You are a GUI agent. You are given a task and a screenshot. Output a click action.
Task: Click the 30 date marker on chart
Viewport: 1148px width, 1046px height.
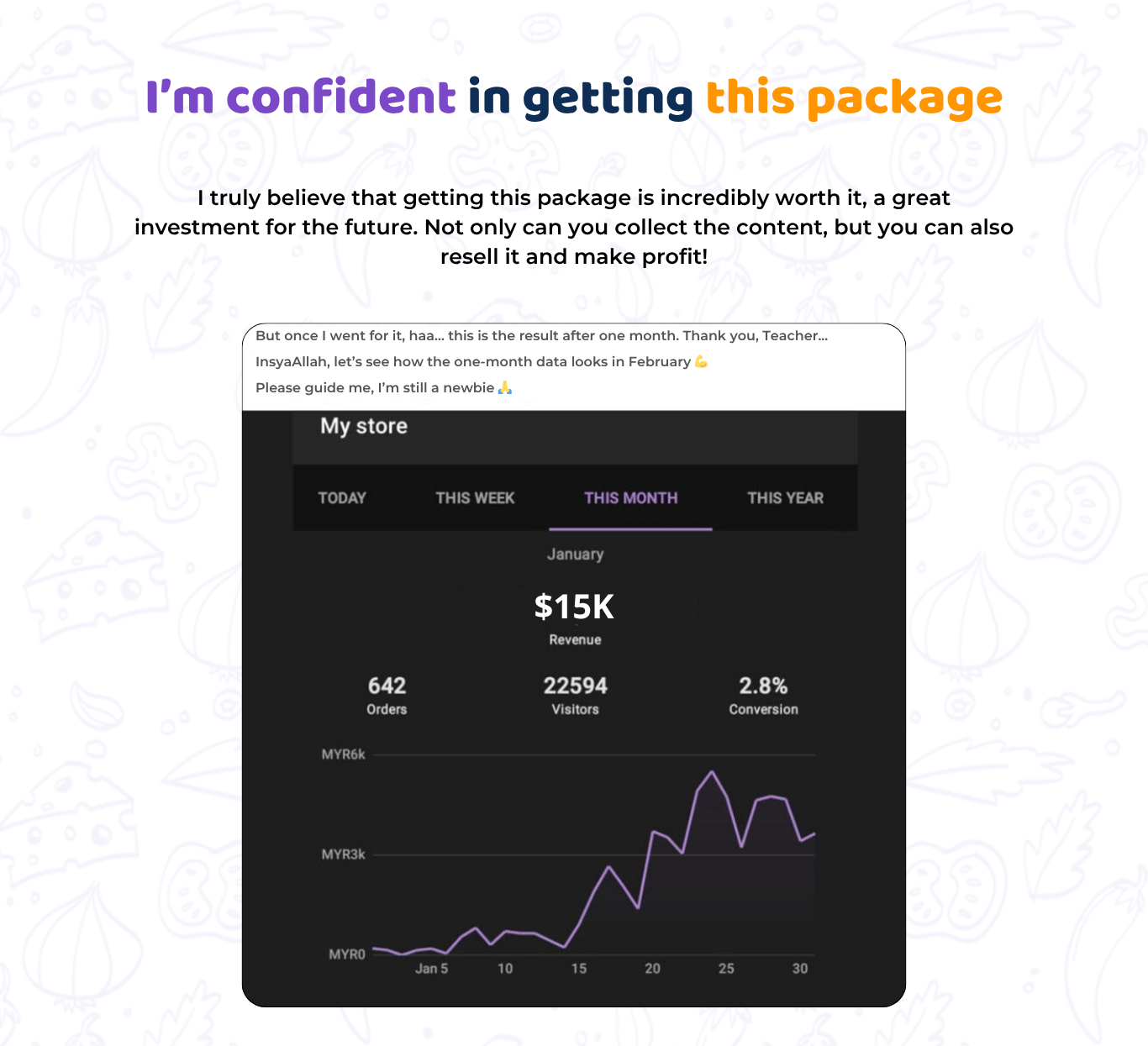tap(799, 969)
